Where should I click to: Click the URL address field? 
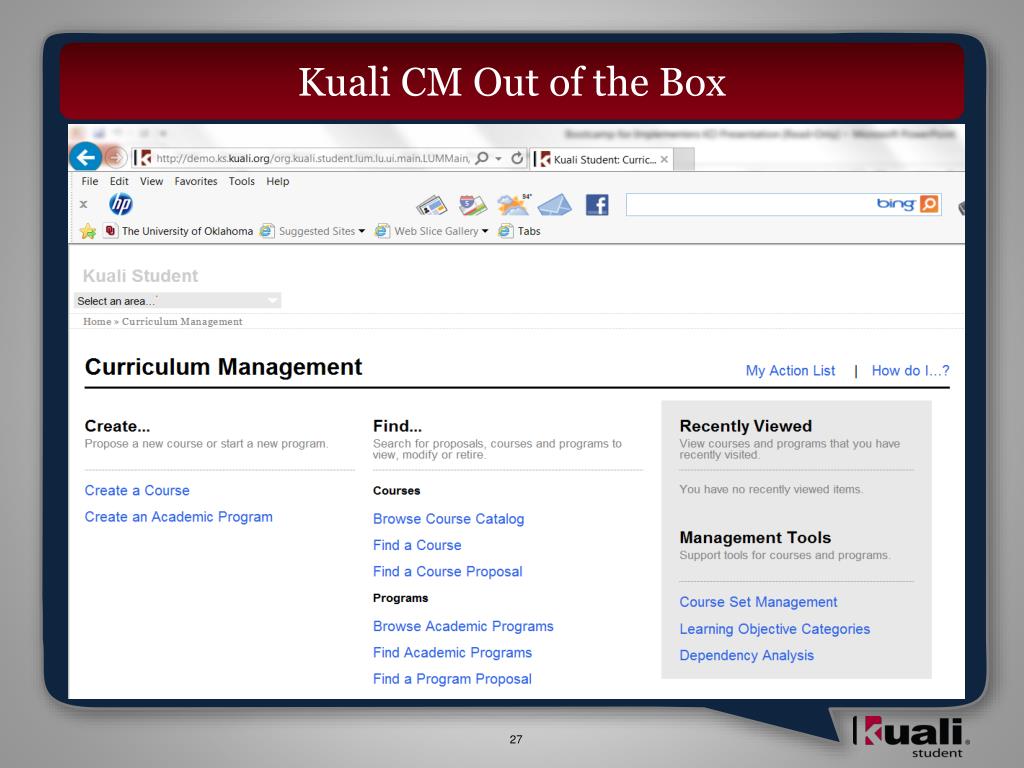[x=312, y=158]
